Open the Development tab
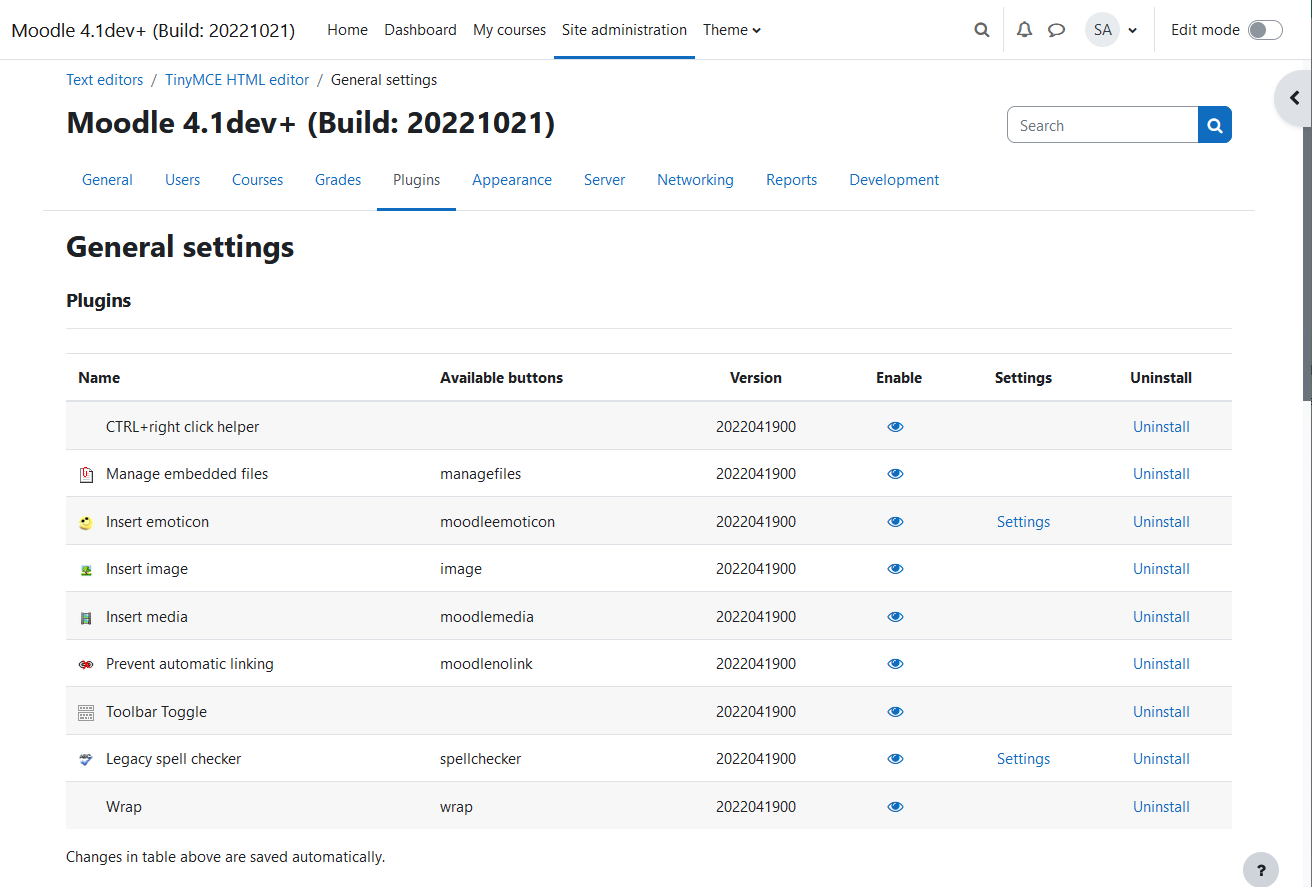Viewport: 1312px width, 887px height. click(x=894, y=180)
